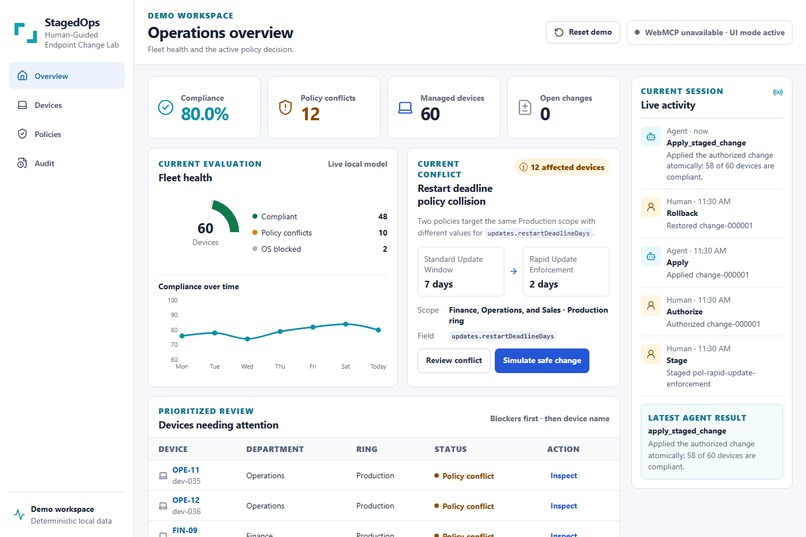This screenshot has width=806, height=537.
Task: Open the OPE-11 device link
Action: point(186,470)
